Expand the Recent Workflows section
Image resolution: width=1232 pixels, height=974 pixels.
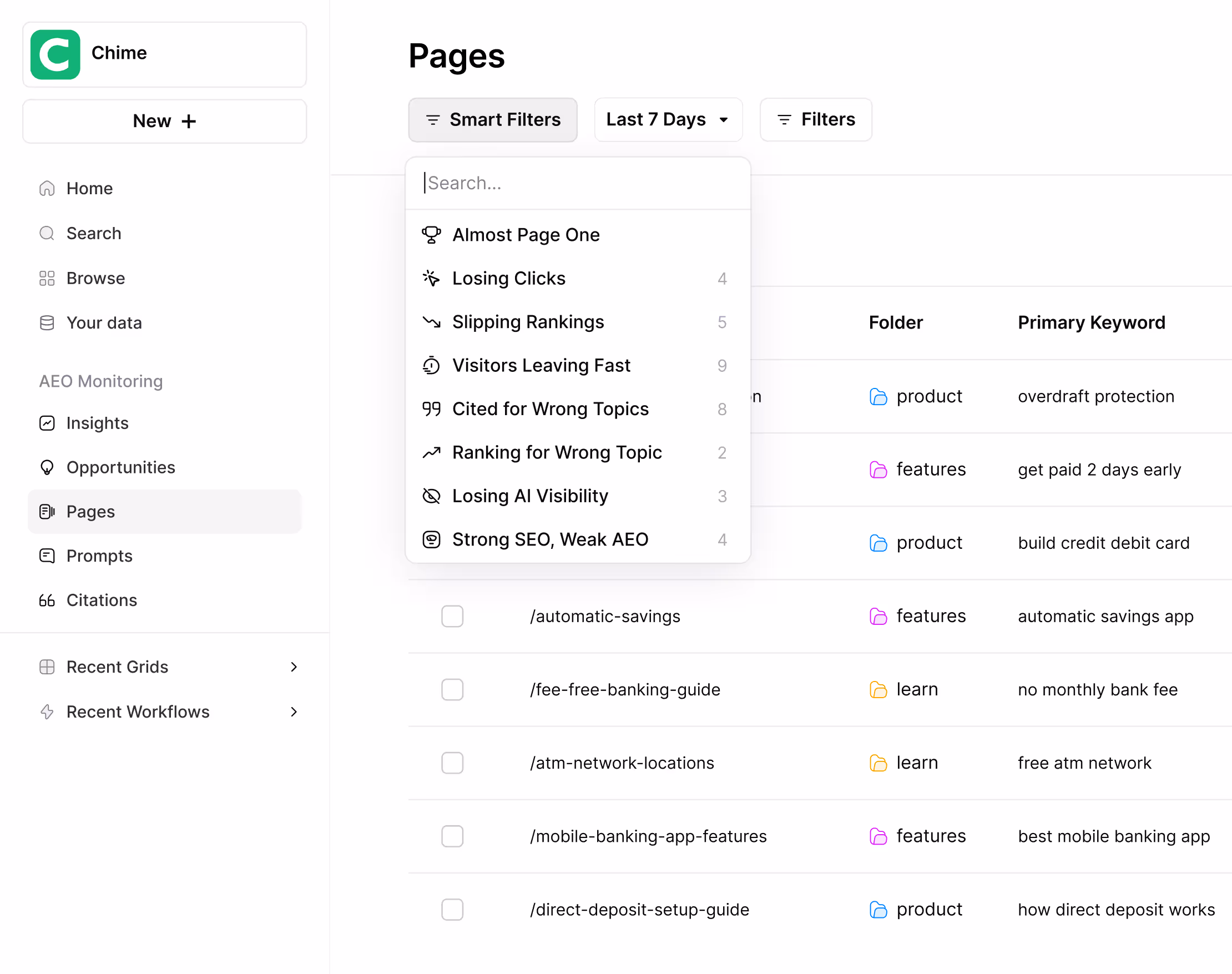[x=294, y=712]
